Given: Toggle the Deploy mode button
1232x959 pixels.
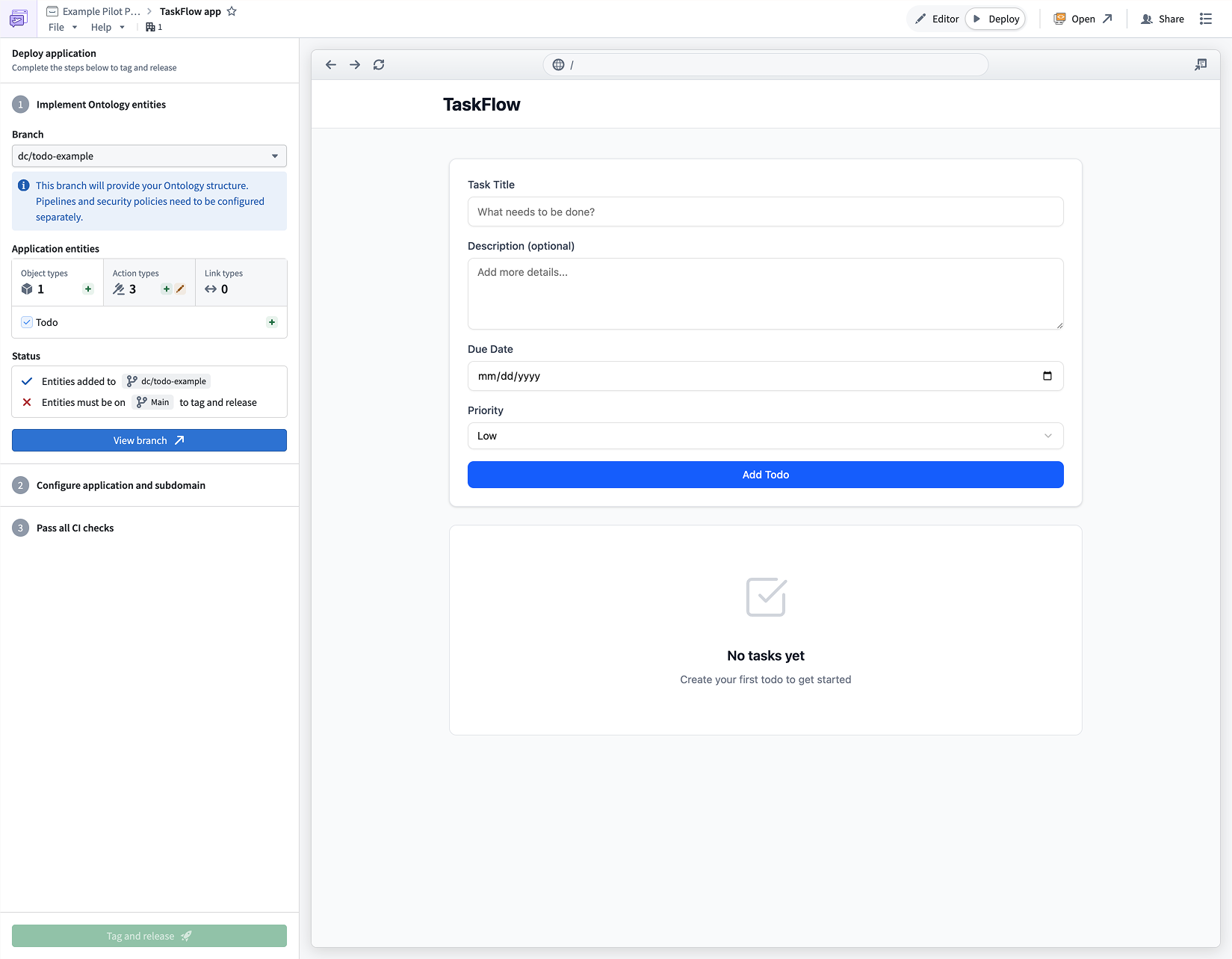Looking at the screenshot, I should coord(995,18).
